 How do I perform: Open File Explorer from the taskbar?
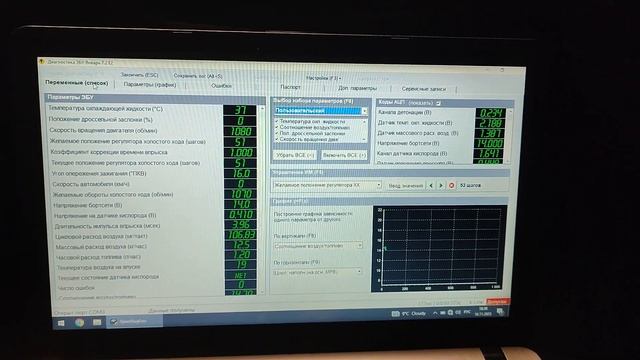tap(97, 322)
